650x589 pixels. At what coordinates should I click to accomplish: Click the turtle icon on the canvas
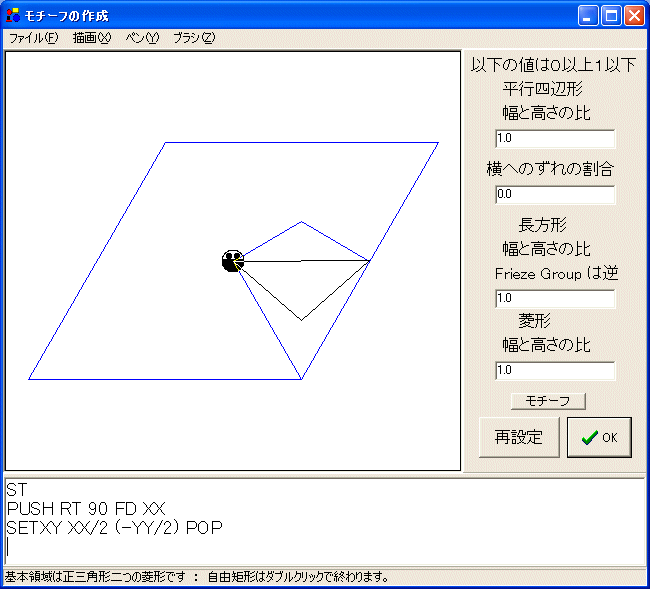click(233, 261)
